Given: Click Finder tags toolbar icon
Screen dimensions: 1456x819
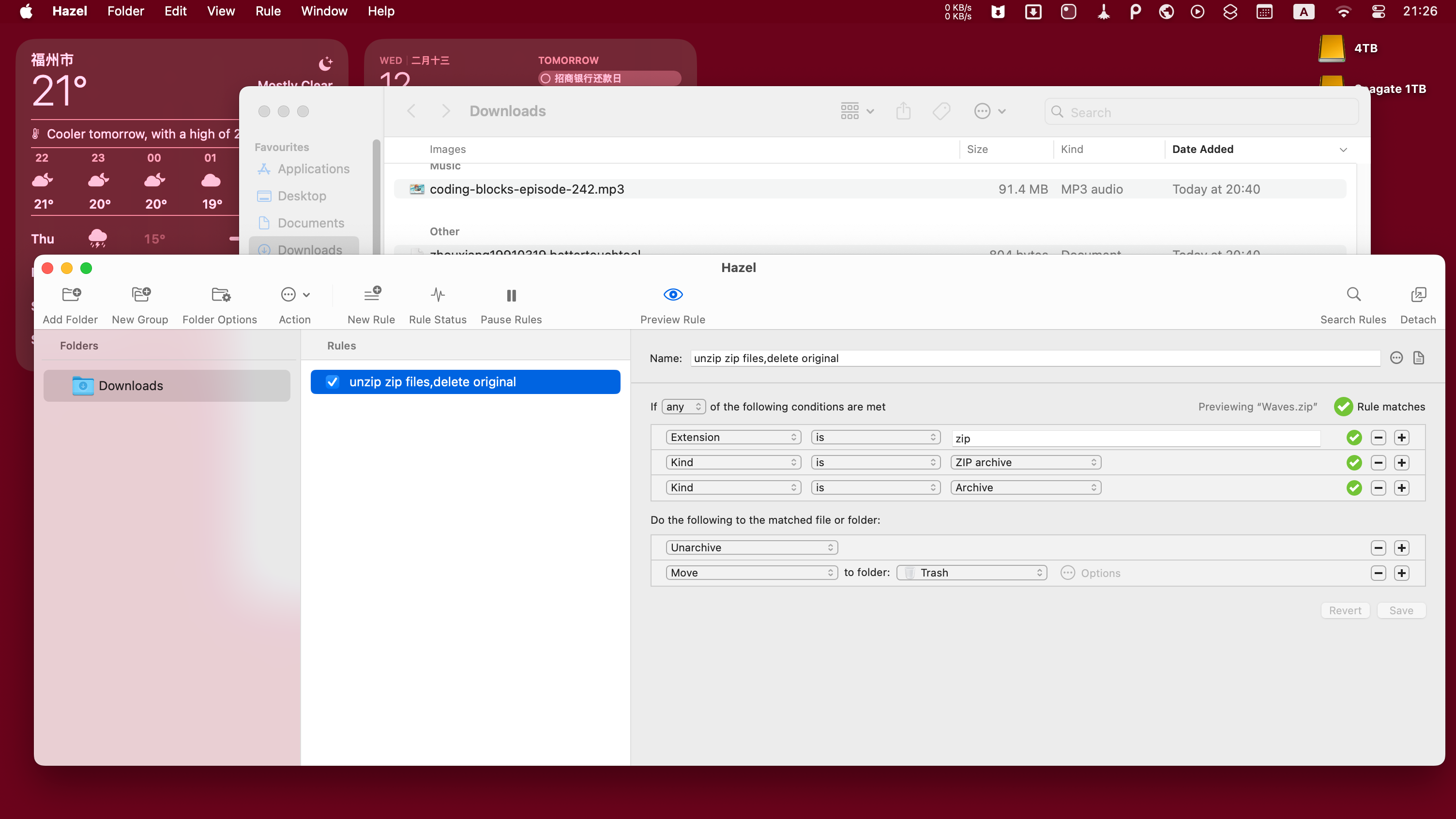Looking at the screenshot, I should (x=941, y=111).
